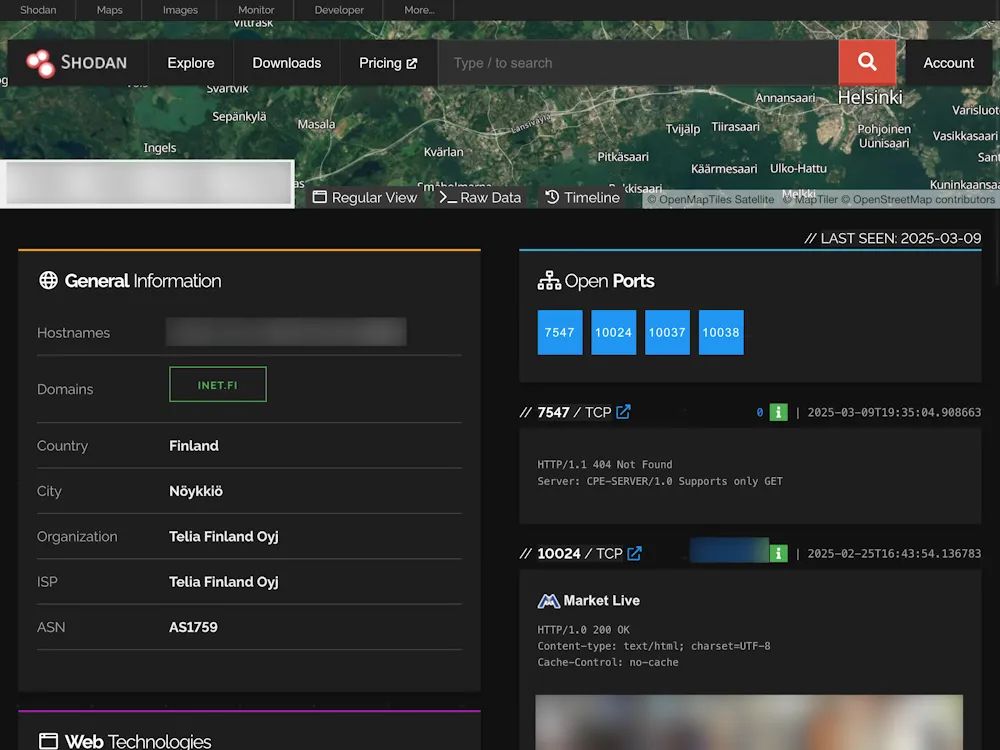1000x750 pixels.
Task: Open Maps in the top bar
Action: [109, 10]
